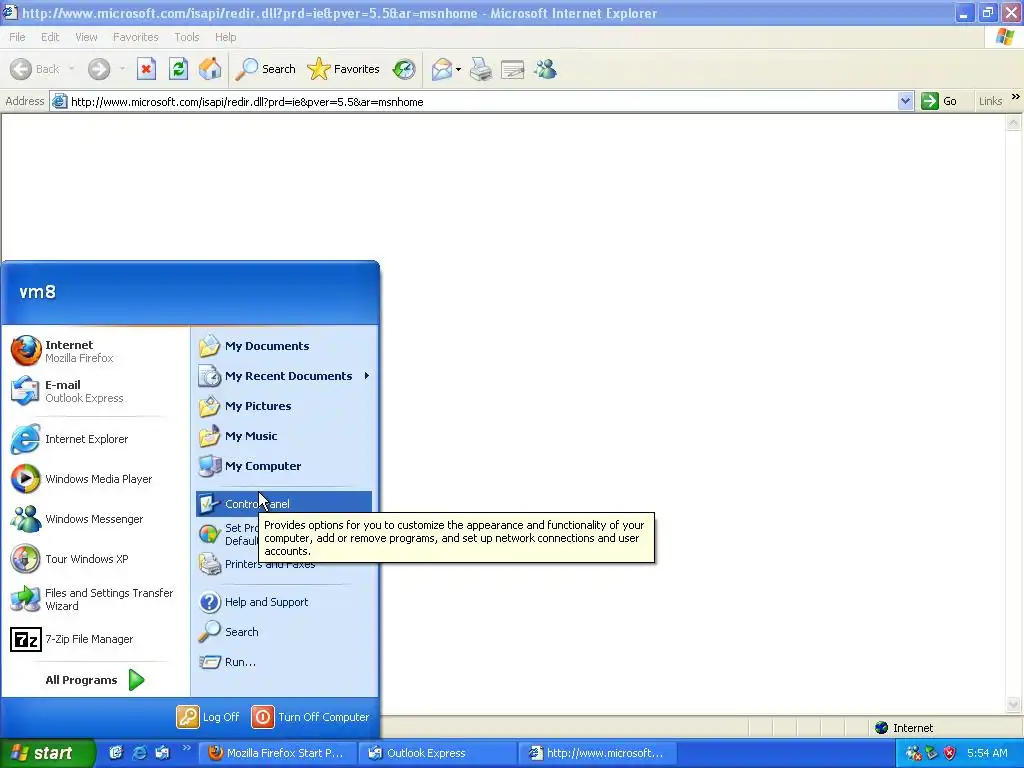The height and width of the screenshot is (768, 1024).
Task: Click the vertical scrollbar down arrow
Action: coord(1013,705)
